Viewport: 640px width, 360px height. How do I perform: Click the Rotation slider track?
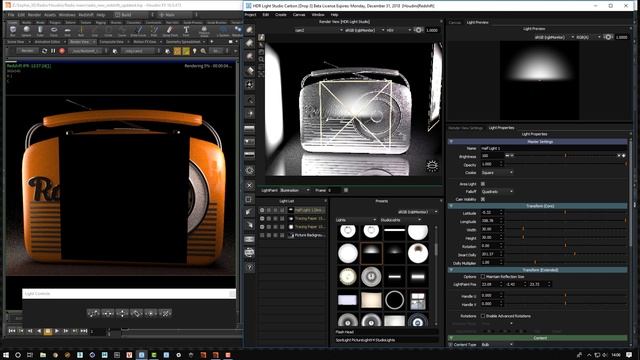tap(565, 245)
